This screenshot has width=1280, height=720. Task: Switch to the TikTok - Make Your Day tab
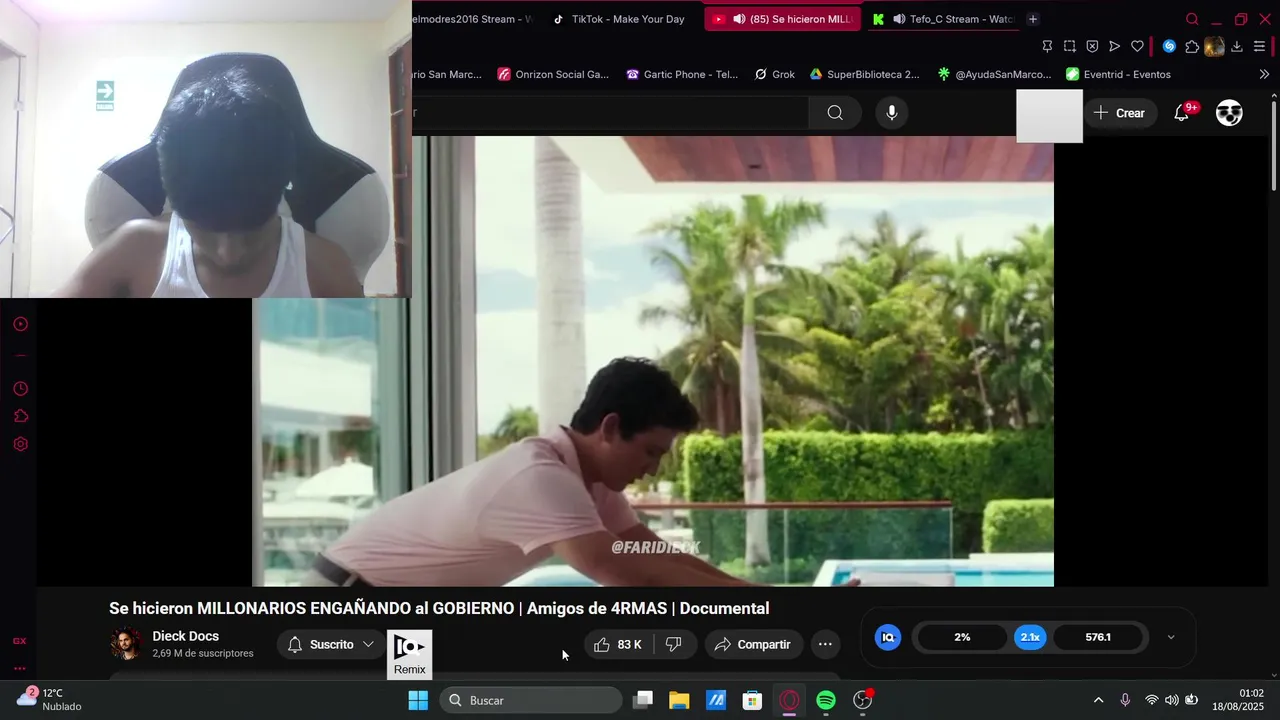[x=620, y=19]
